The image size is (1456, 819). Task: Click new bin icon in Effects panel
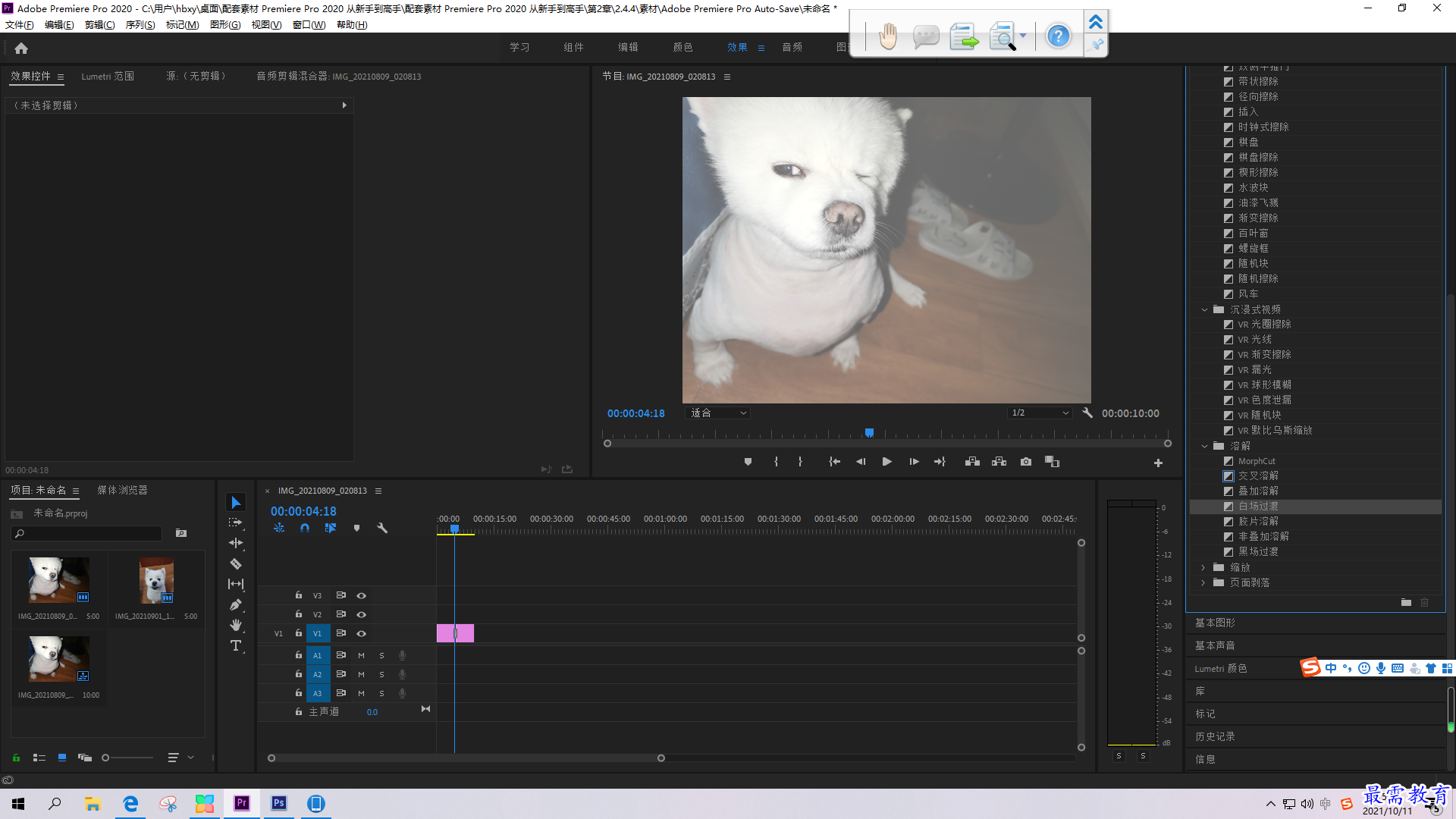pos(1406,602)
